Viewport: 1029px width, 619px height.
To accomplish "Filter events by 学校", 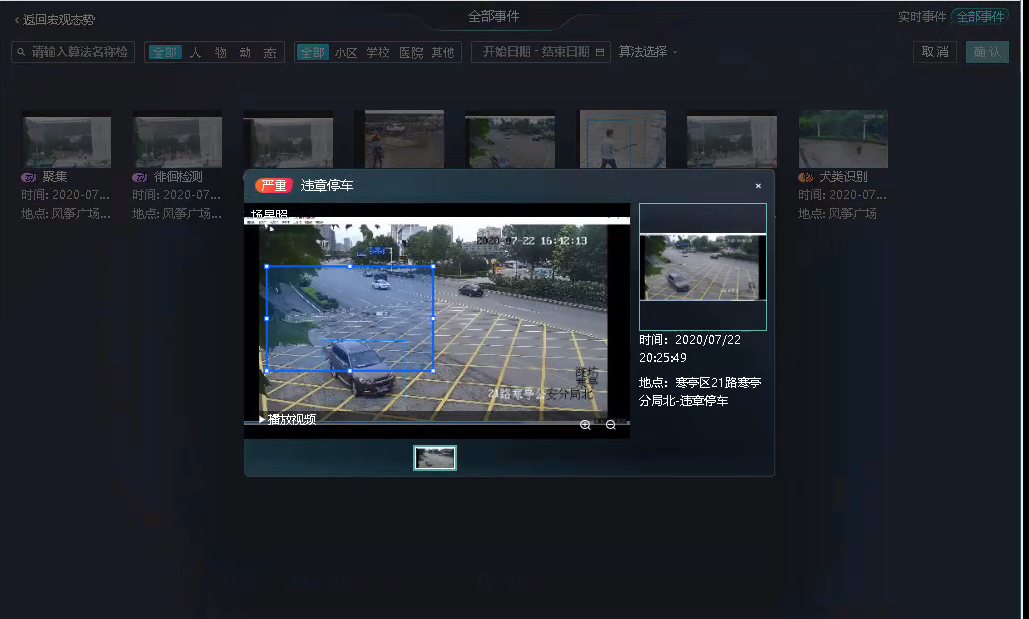I will (378, 53).
